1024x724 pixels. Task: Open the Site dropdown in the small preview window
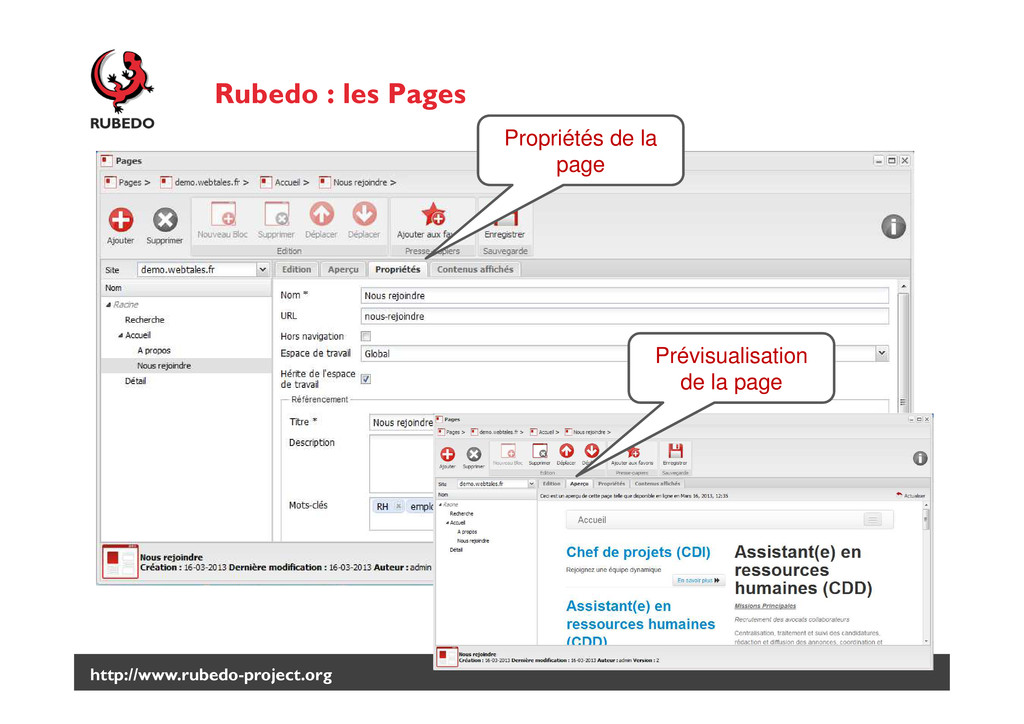[x=532, y=484]
